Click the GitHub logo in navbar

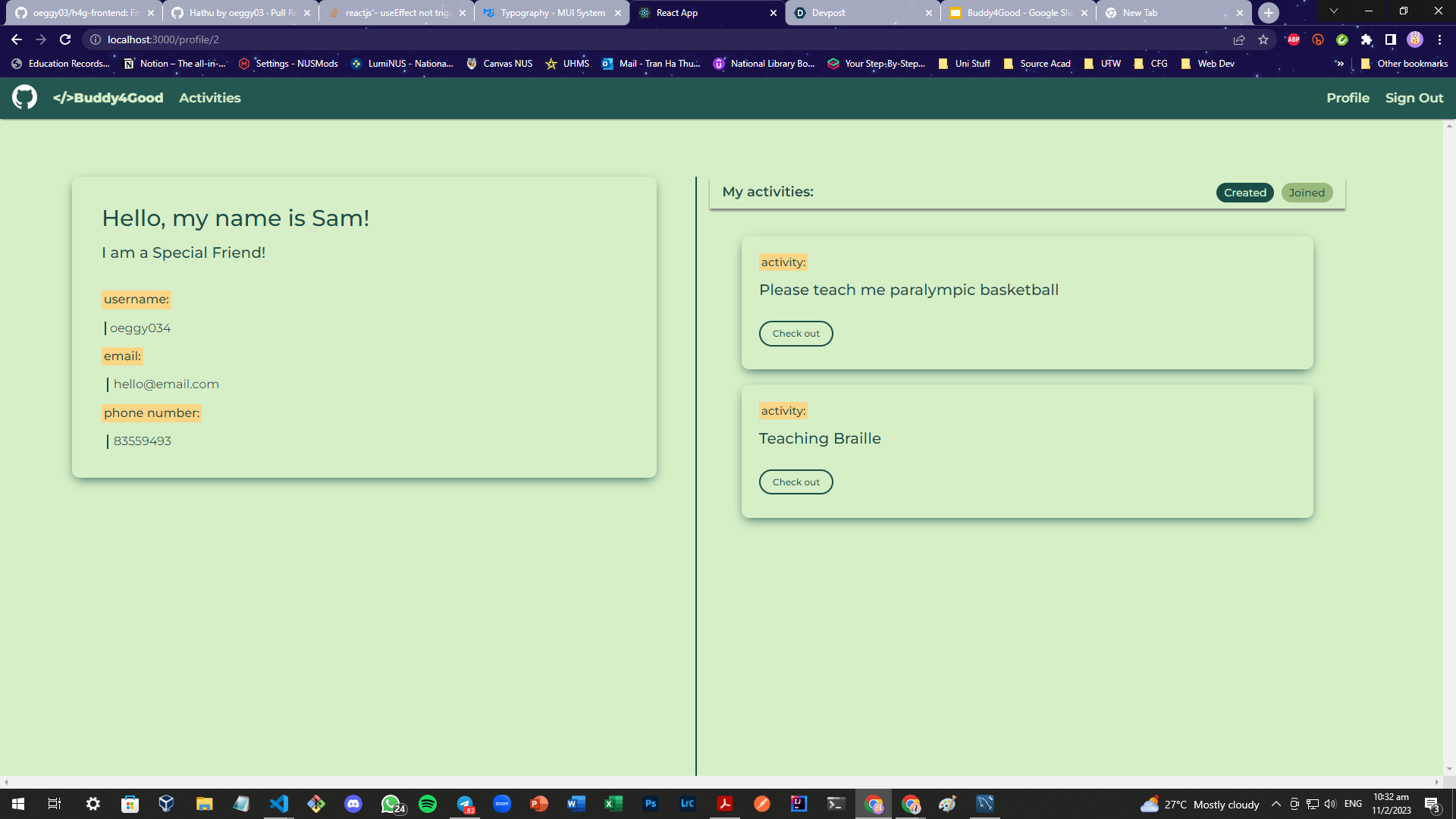pyautogui.click(x=24, y=97)
